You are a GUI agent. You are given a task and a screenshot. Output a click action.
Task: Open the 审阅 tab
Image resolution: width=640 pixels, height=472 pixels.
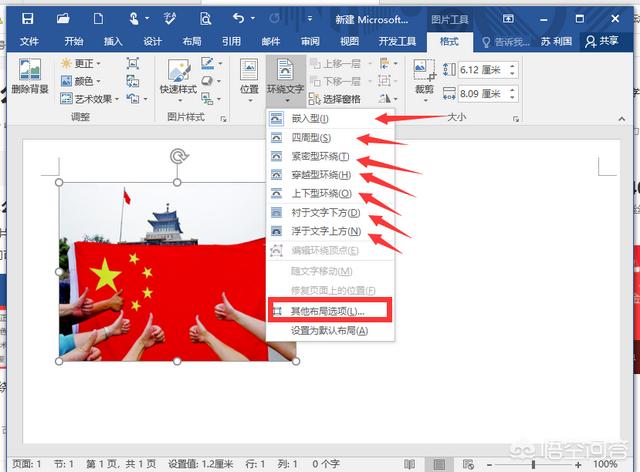coord(310,41)
